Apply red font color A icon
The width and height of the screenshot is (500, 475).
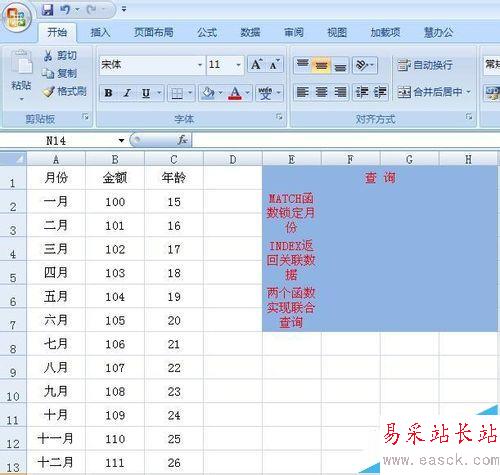(x=235, y=93)
